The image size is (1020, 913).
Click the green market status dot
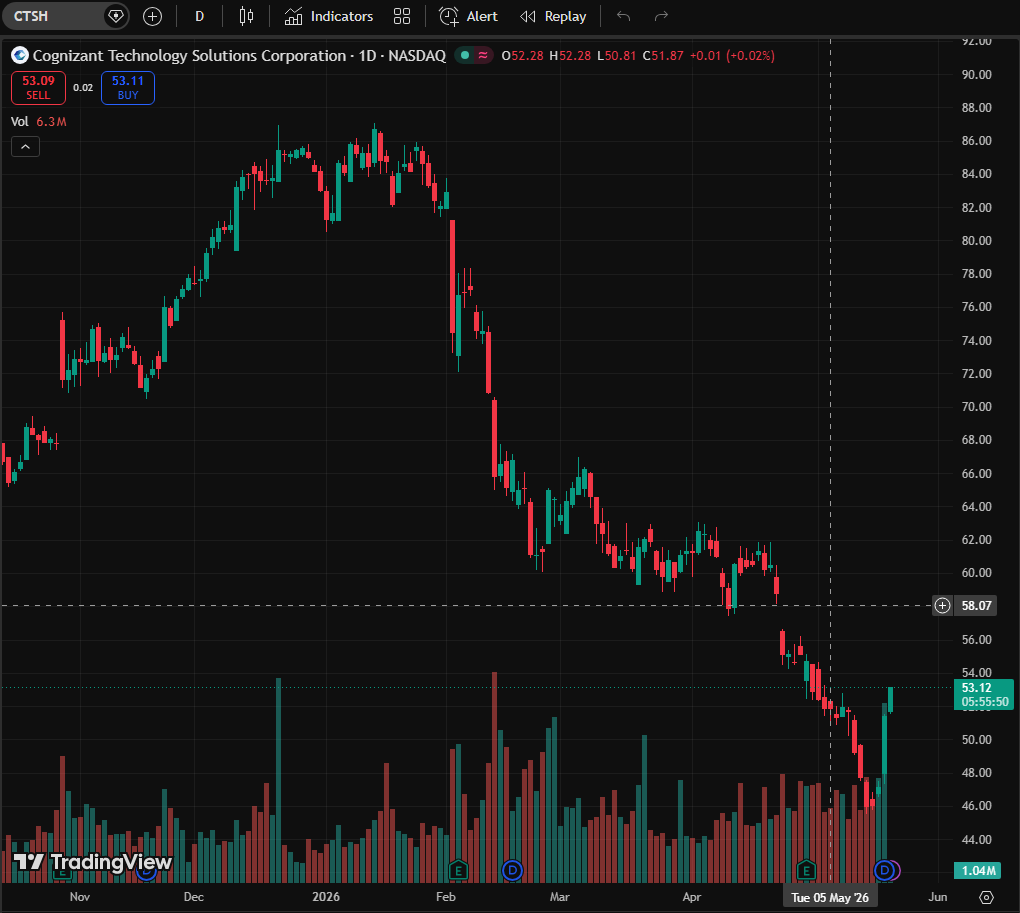464,55
